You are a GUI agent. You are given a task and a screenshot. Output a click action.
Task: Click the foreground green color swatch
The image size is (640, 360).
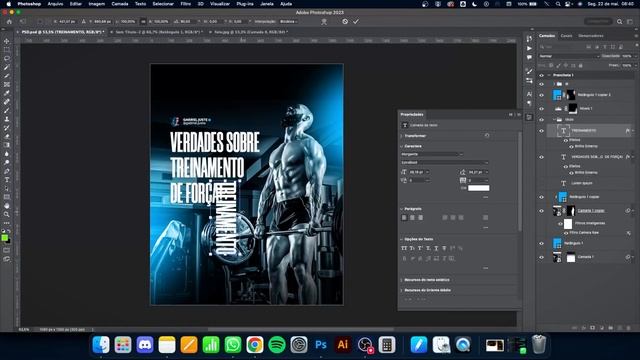pyautogui.click(x=4, y=238)
